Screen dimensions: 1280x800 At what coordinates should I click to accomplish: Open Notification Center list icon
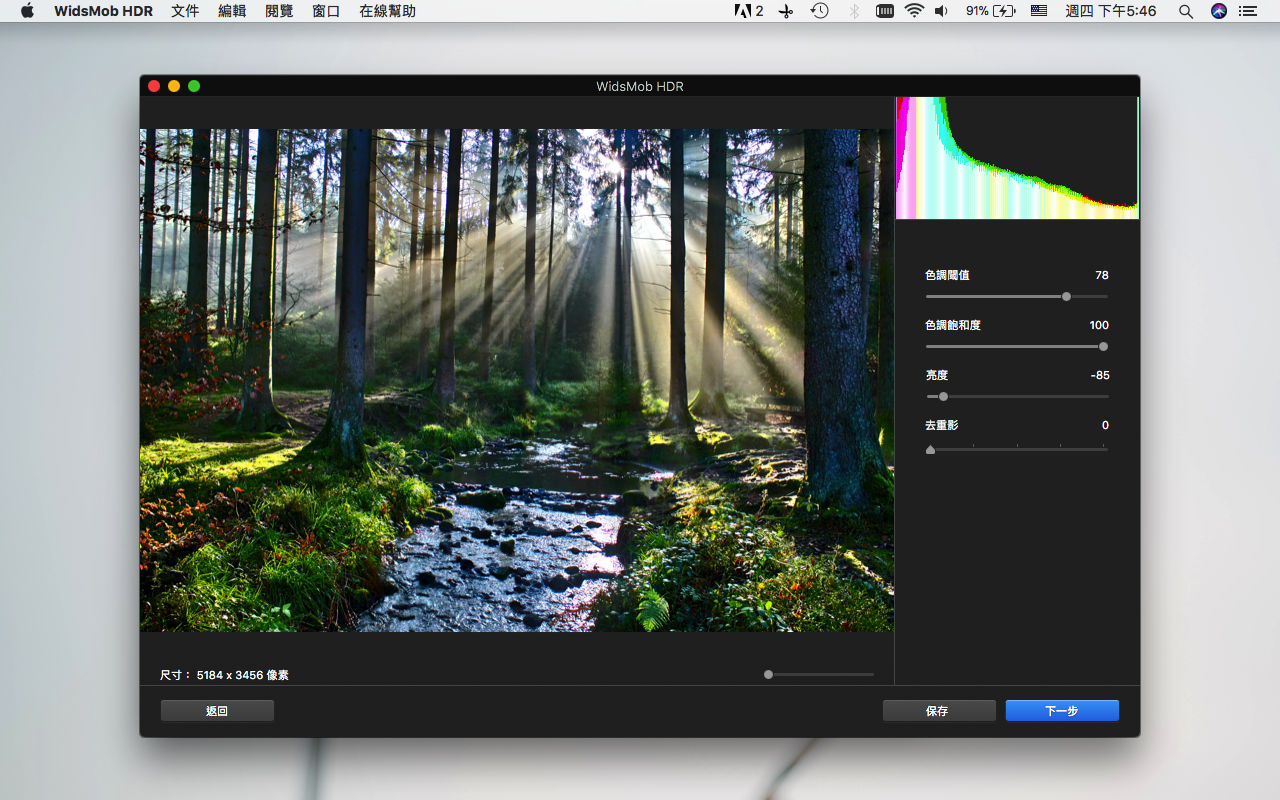coord(1248,11)
